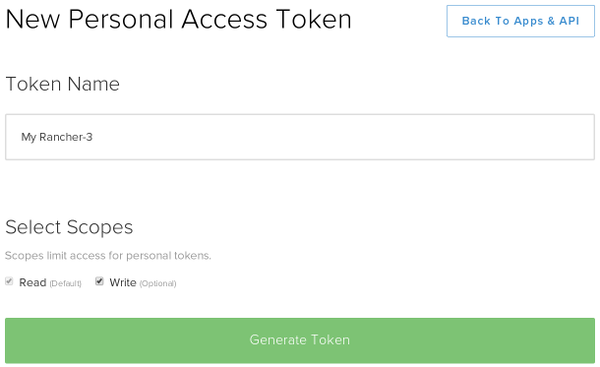Click the word 'Scopes' in Select Scopes heading
Viewport: 600px width, 367px height.
click(100, 227)
